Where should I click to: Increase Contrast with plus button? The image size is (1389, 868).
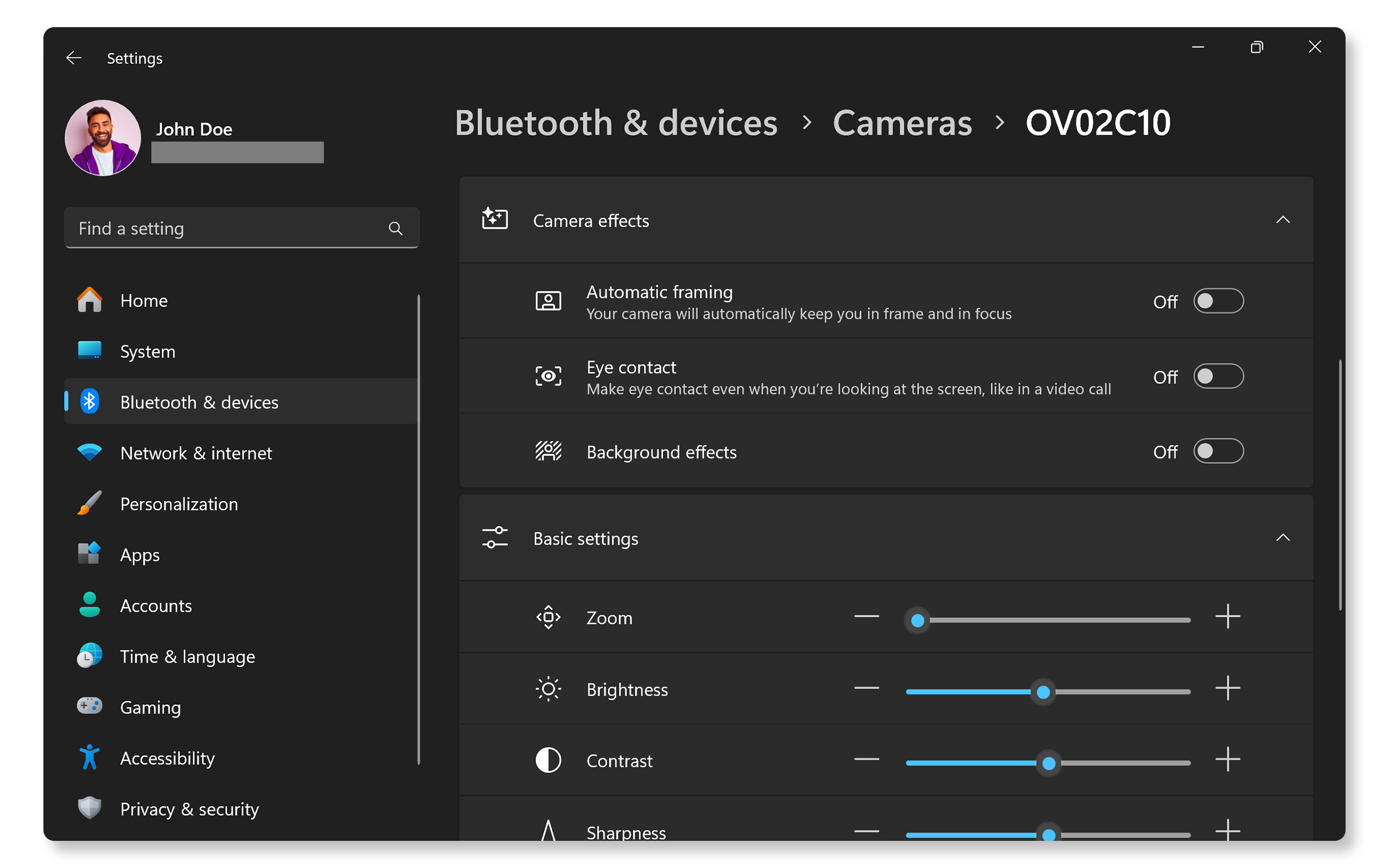point(1227,759)
